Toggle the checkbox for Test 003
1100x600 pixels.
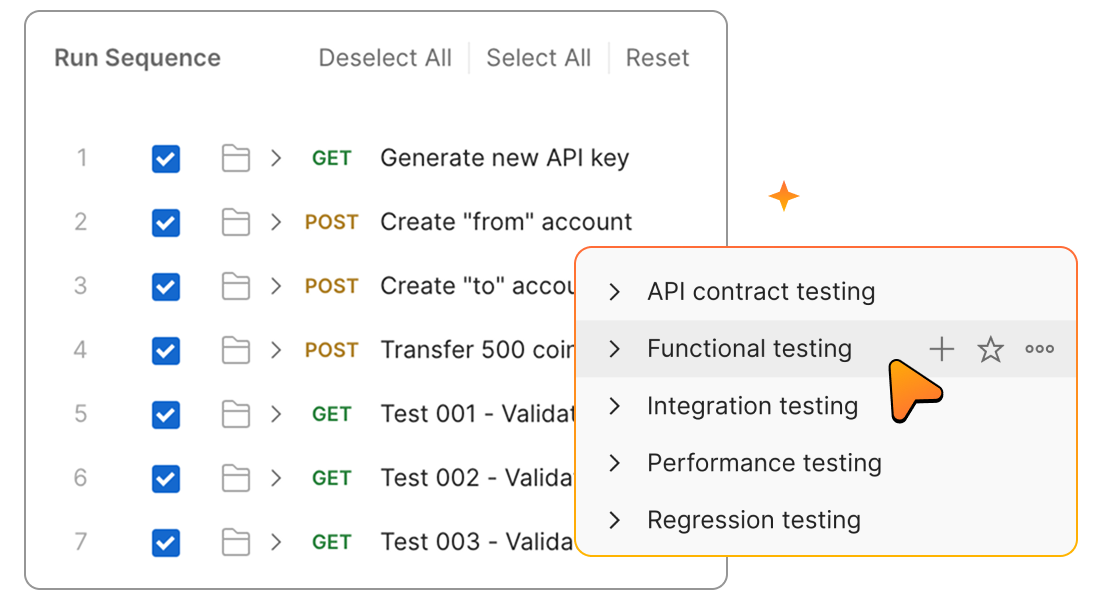pos(166,542)
